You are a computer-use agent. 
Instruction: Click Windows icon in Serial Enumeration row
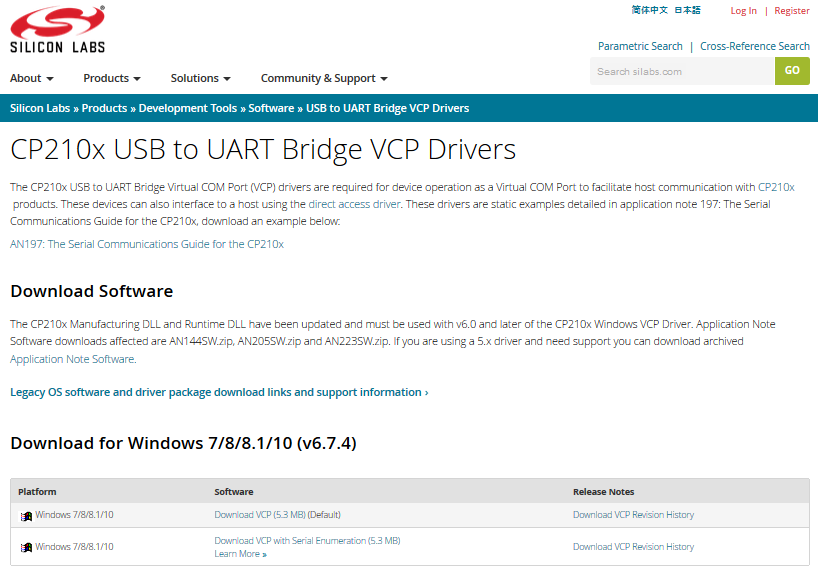click(26, 548)
